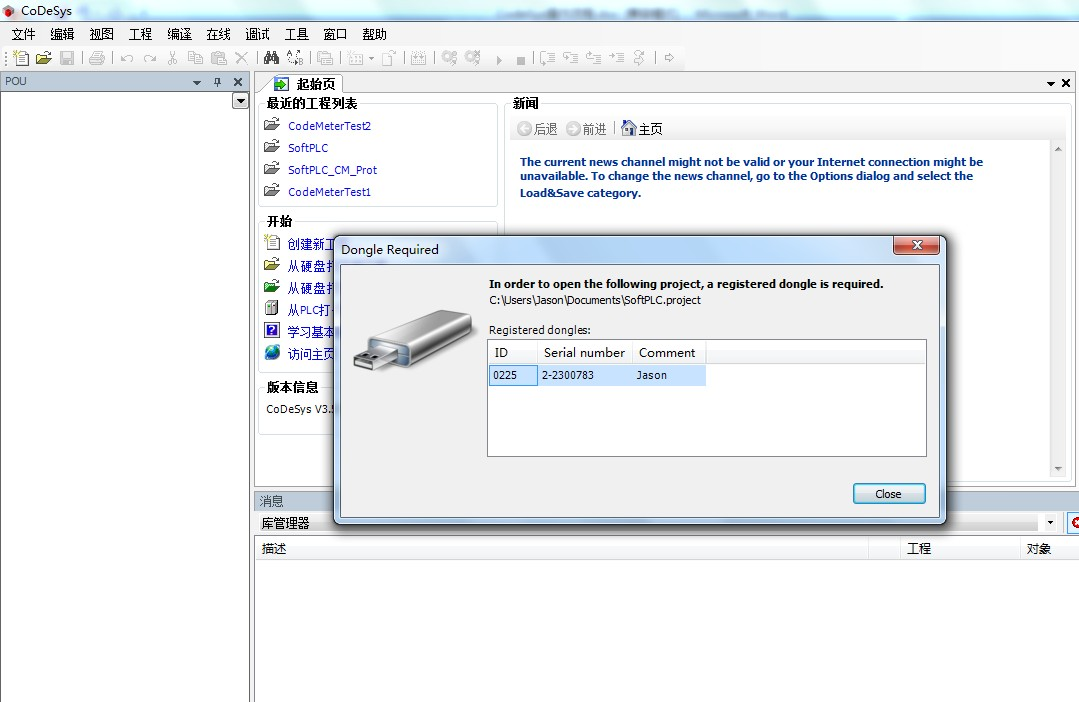Open recent project SoftPLC
The image size is (1079, 702).
(x=308, y=148)
